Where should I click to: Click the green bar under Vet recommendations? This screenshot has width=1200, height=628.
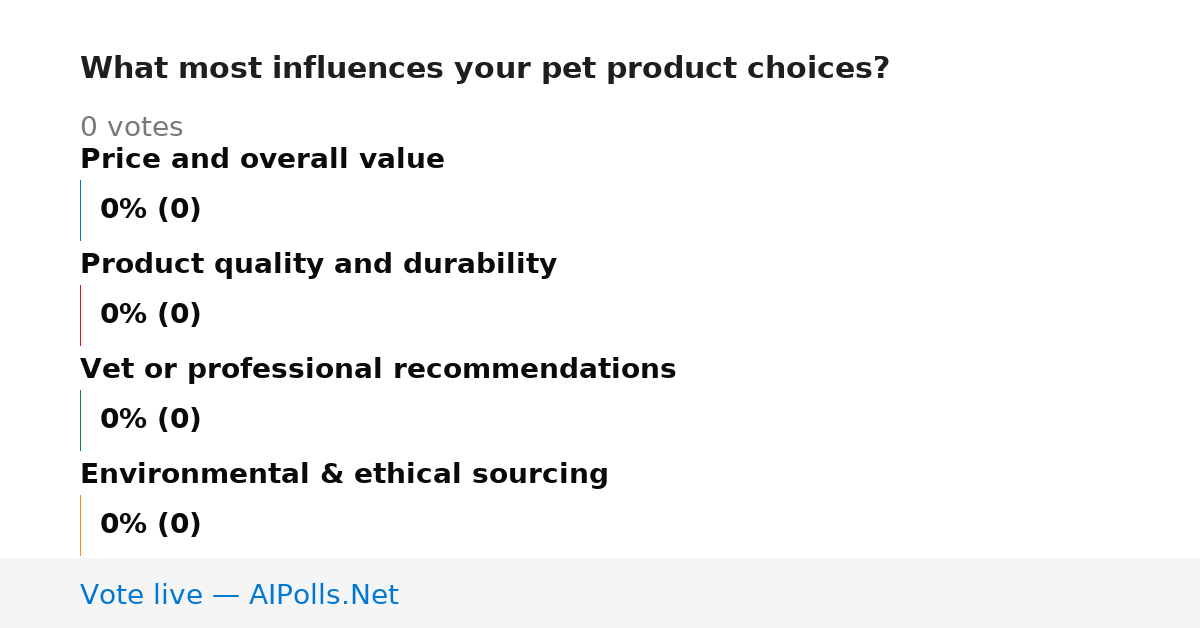80,420
